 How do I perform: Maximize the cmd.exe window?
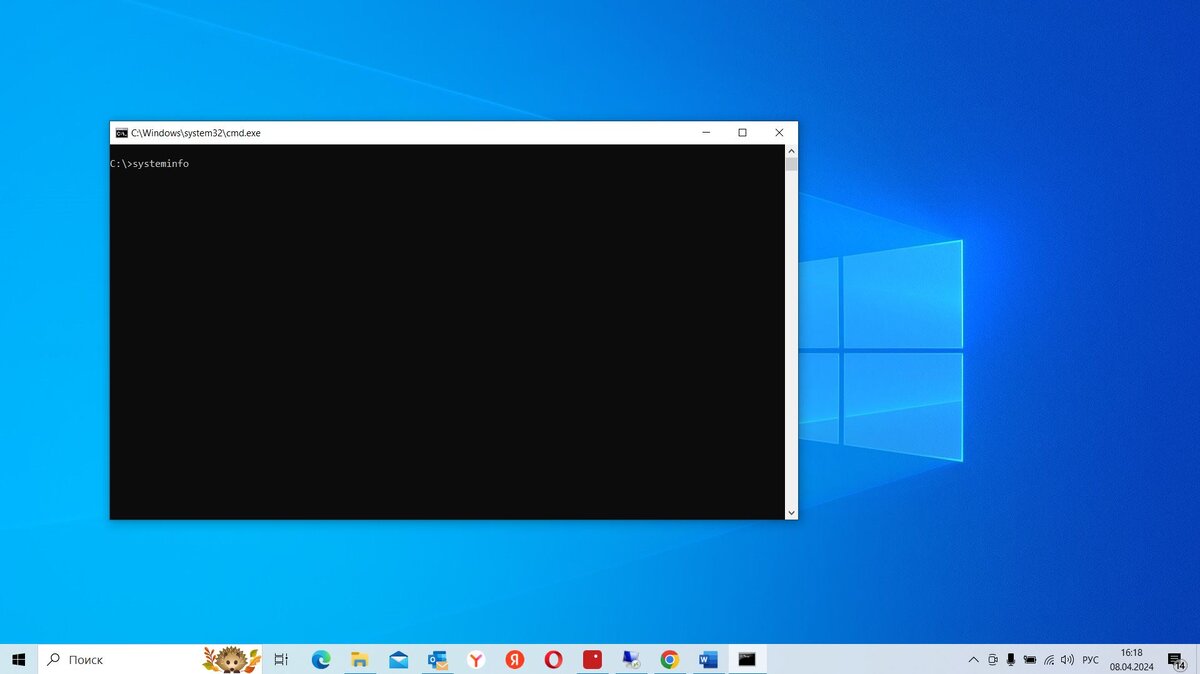click(x=742, y=133)
